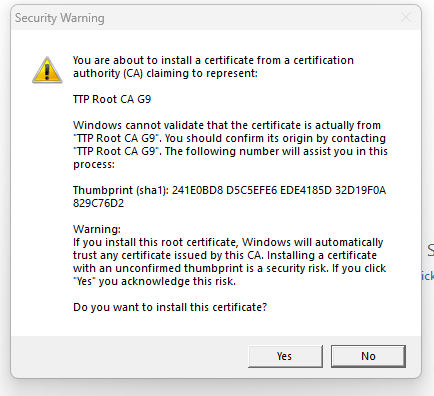
Task: Close the Security Warning dialog
Action: click(x=406, y=17)
